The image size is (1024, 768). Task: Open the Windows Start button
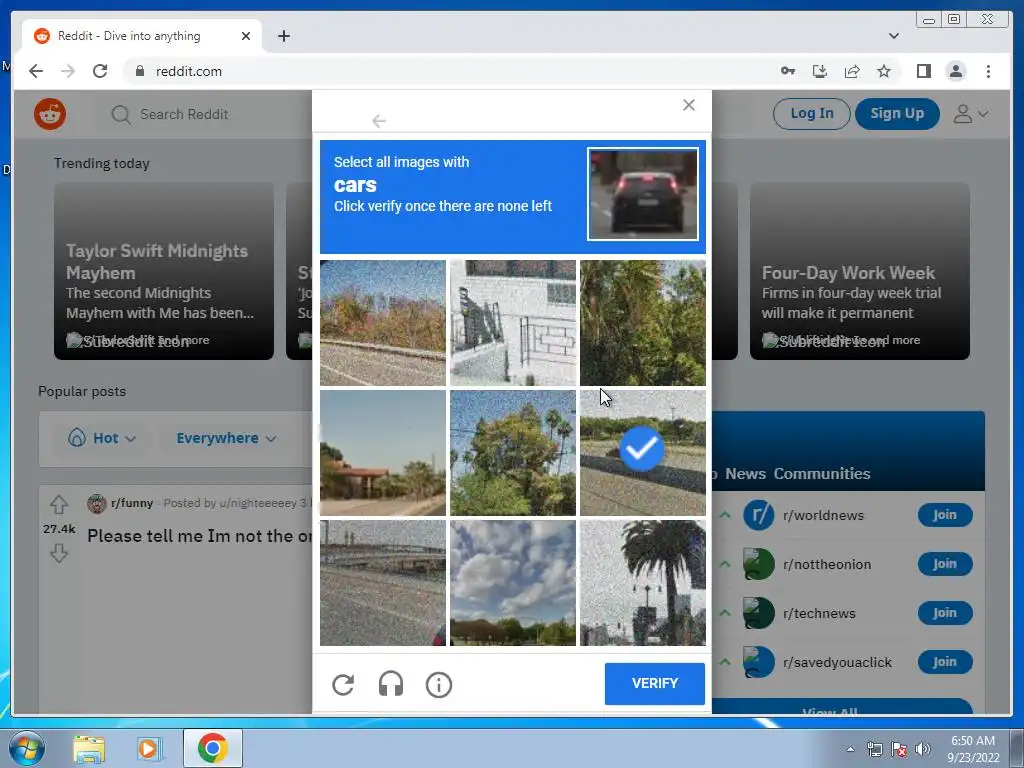point(27,748)
